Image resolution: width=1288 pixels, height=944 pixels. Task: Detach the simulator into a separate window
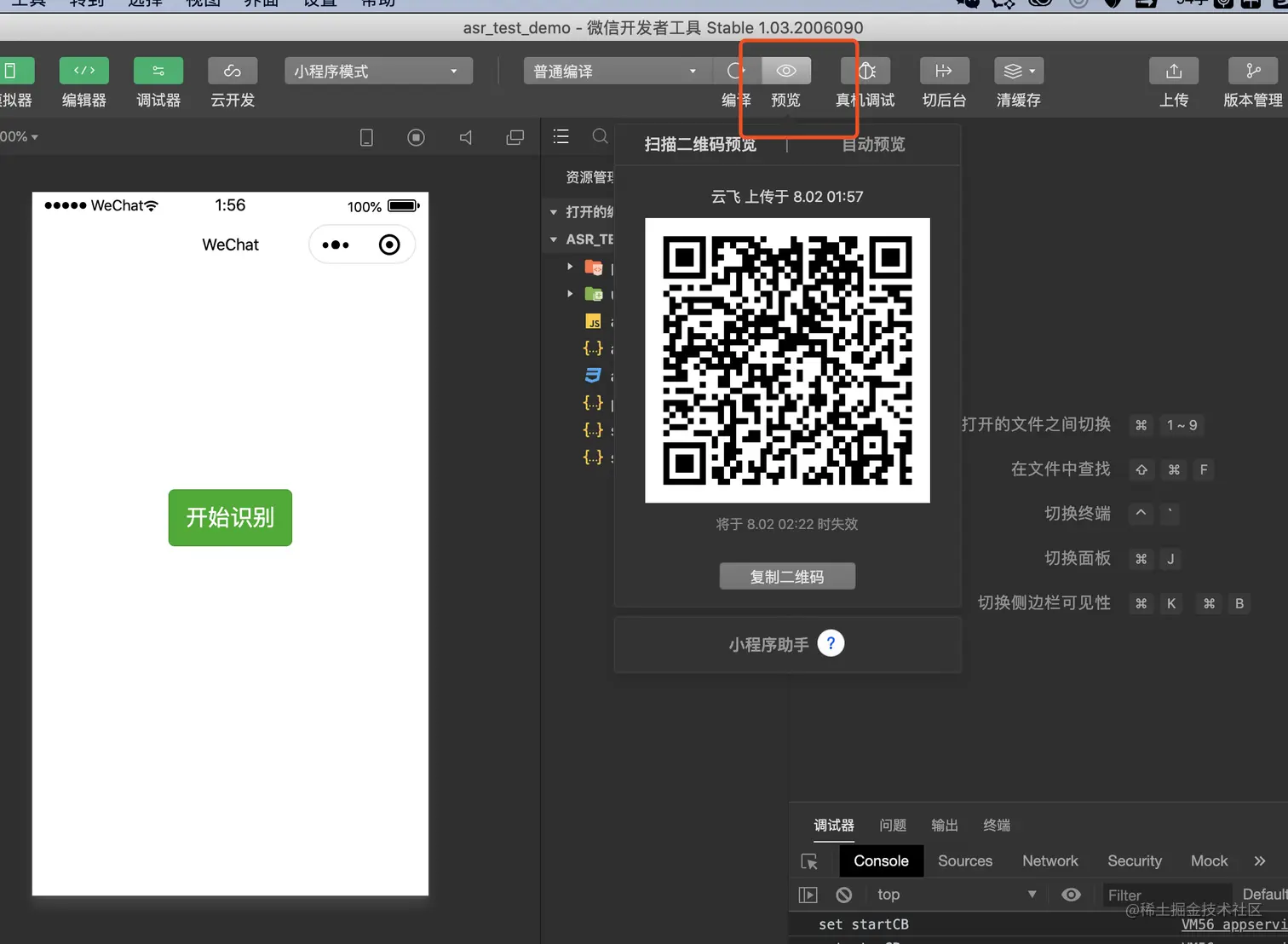coord(515,137)
